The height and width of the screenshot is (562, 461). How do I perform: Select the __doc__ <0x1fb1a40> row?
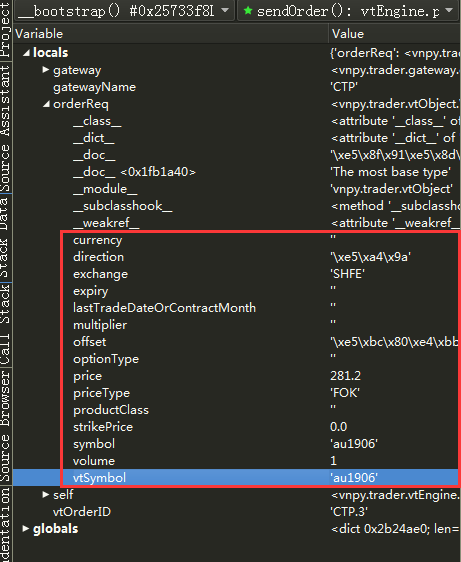tap(237, 172)
